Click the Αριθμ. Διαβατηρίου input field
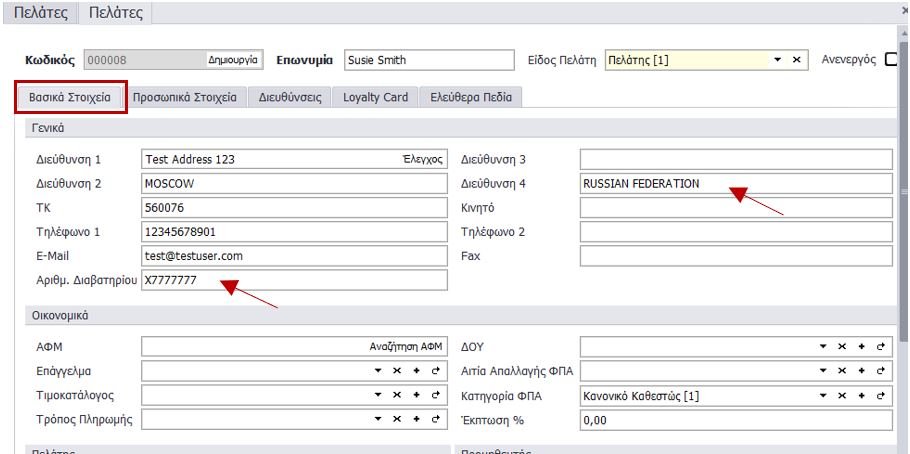The width and height of the screenshot is (910, 454). 295,281
